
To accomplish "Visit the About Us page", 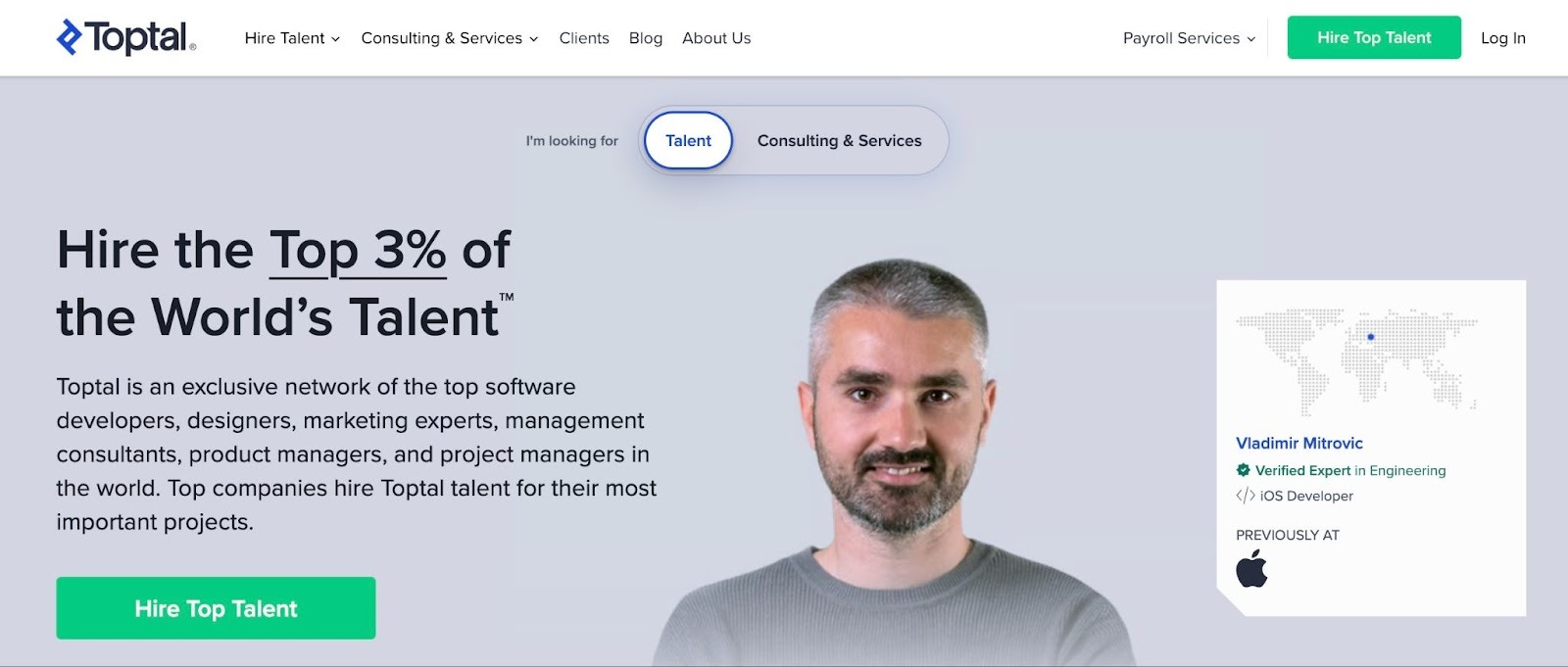I will click(716, 38).
